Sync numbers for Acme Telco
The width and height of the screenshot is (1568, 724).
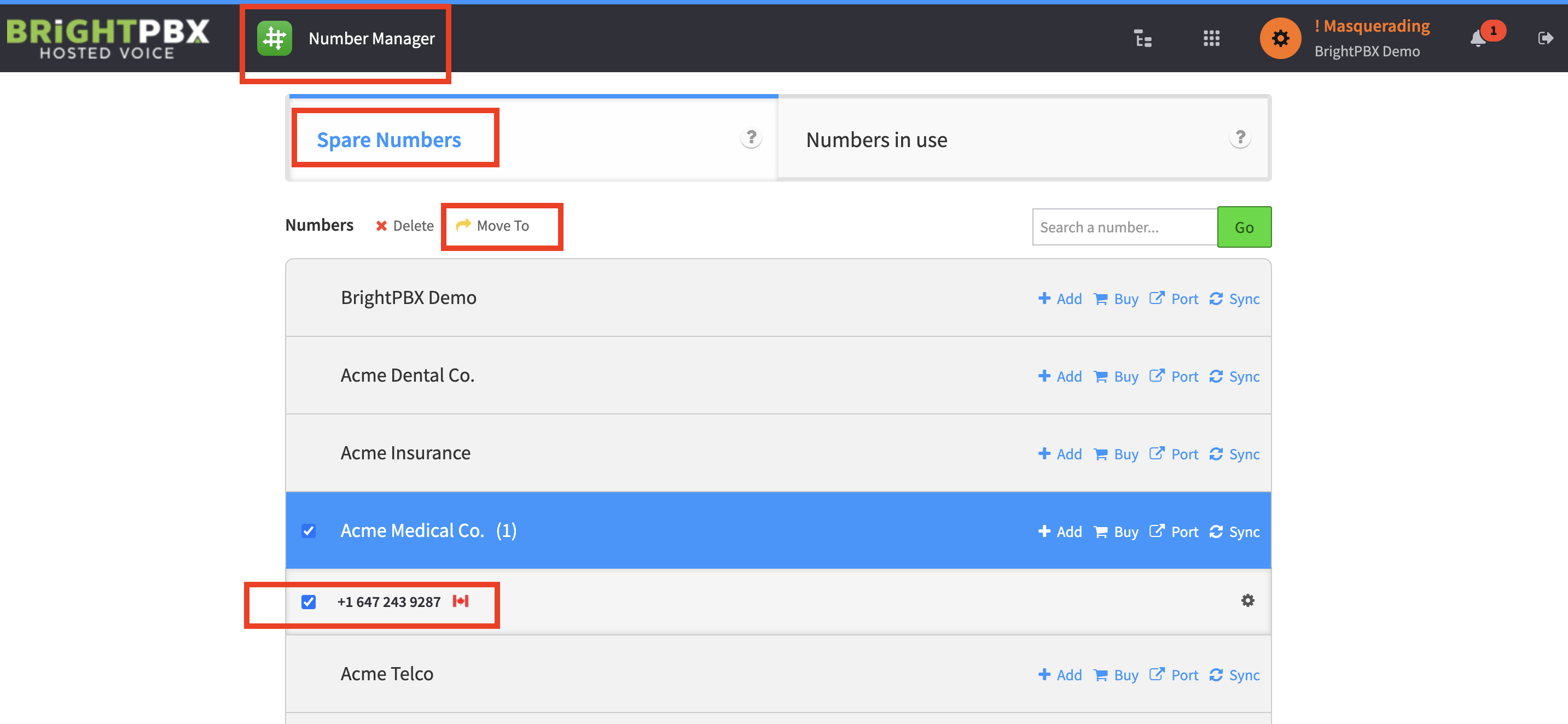[x=1234, y=675]
